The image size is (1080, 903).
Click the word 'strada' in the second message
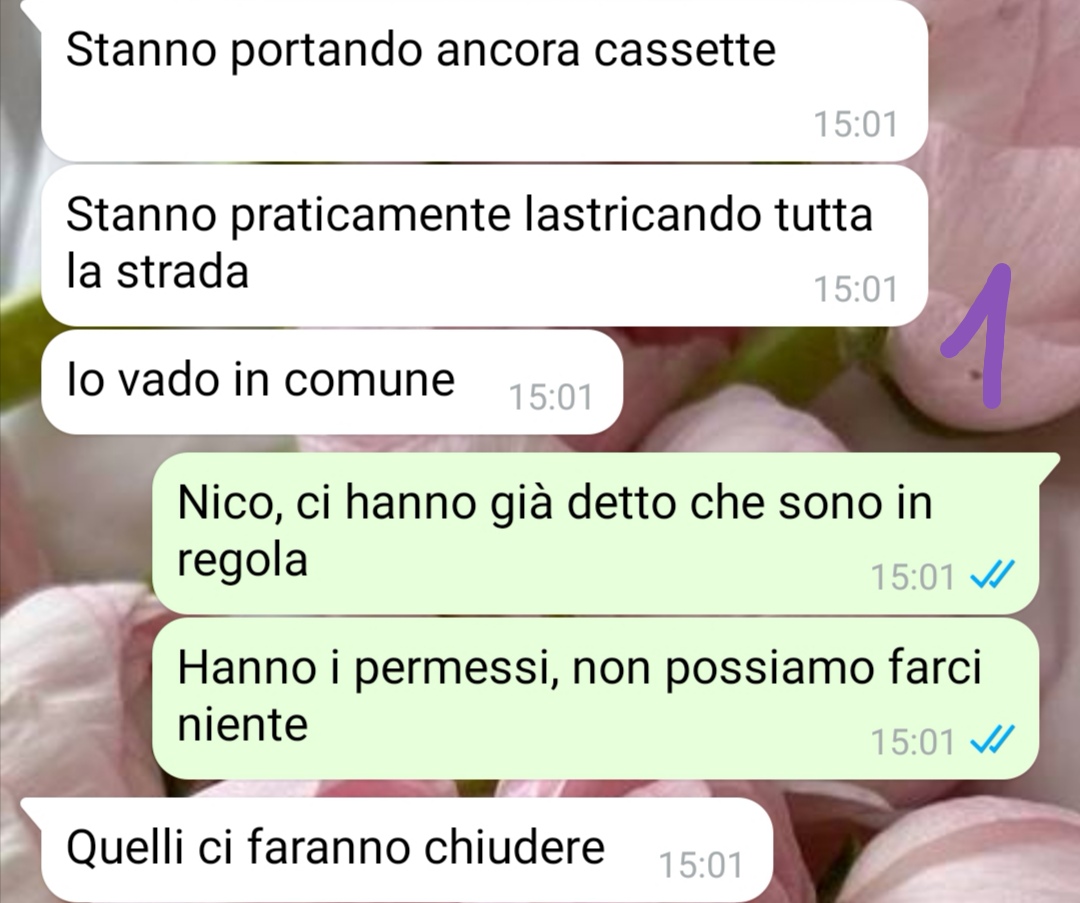pyautogui.click(x=183, y=271)
